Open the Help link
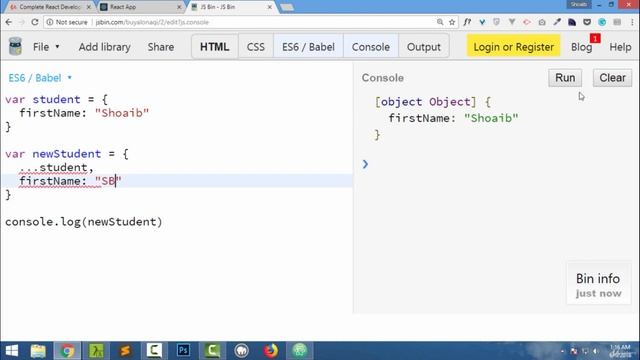 (x=620, y=47)
